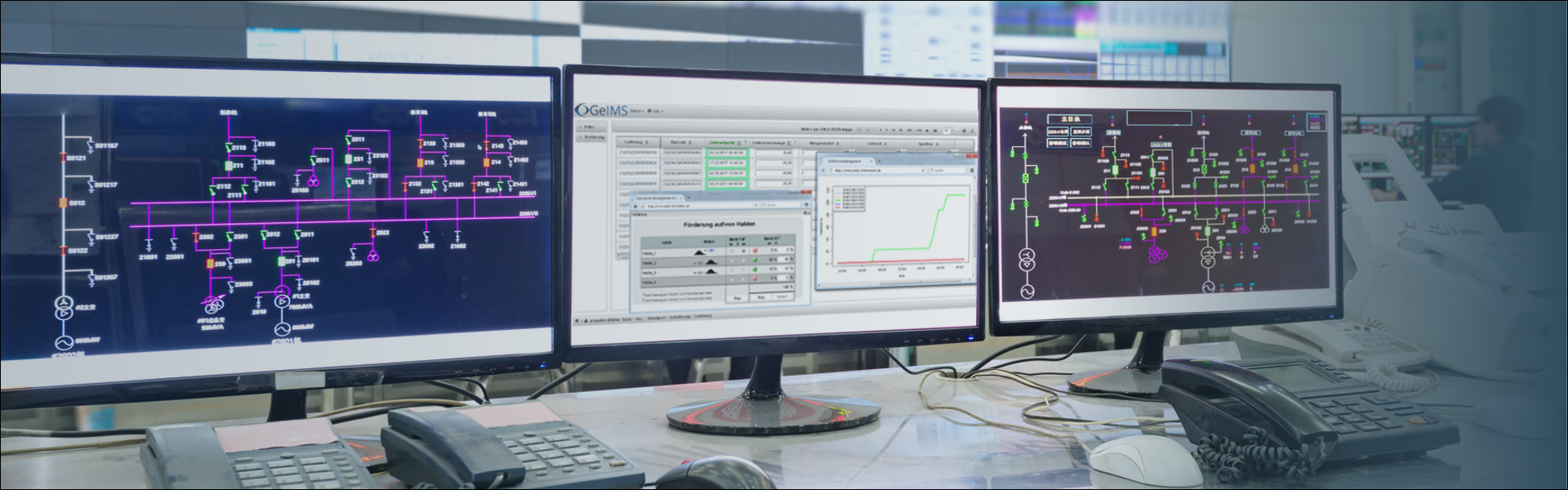Click disconnector 2522 on the left monitor
1568x490 pixels.
[372, 232]
